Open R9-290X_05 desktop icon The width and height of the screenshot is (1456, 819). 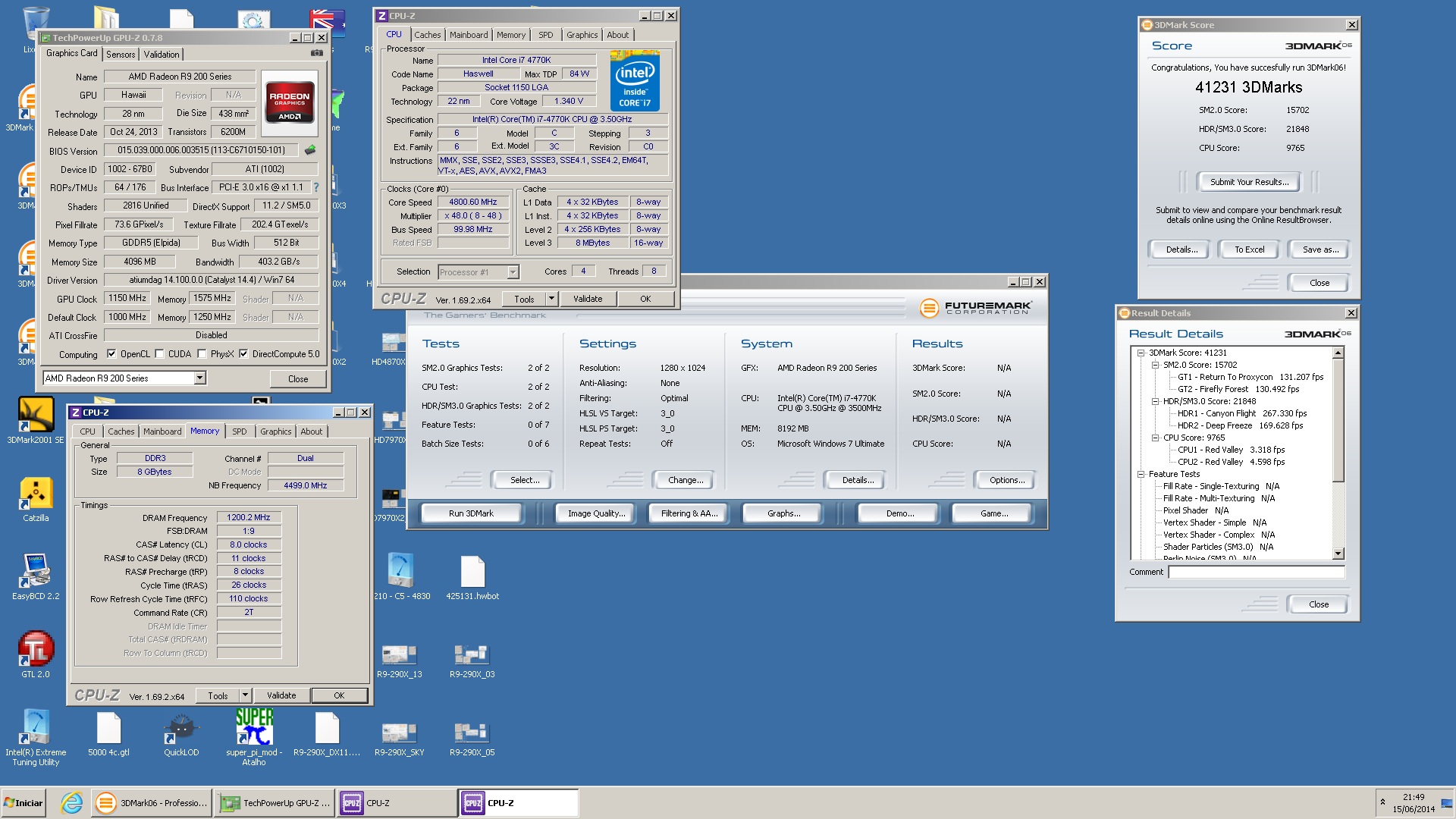[x=472, y=739]
